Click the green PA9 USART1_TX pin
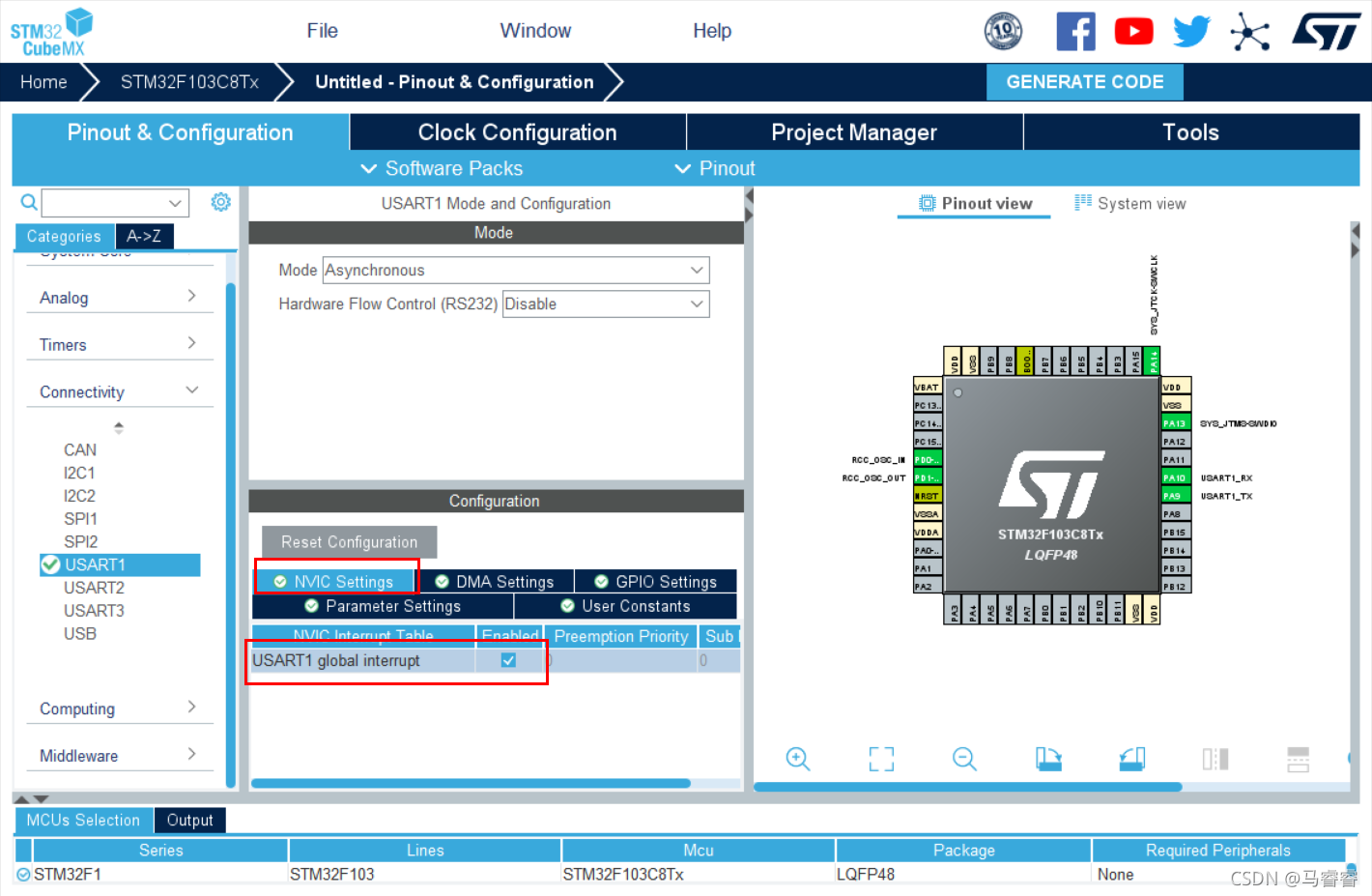This screenshot has height=896, width=1372. (x=1175, y=496)
